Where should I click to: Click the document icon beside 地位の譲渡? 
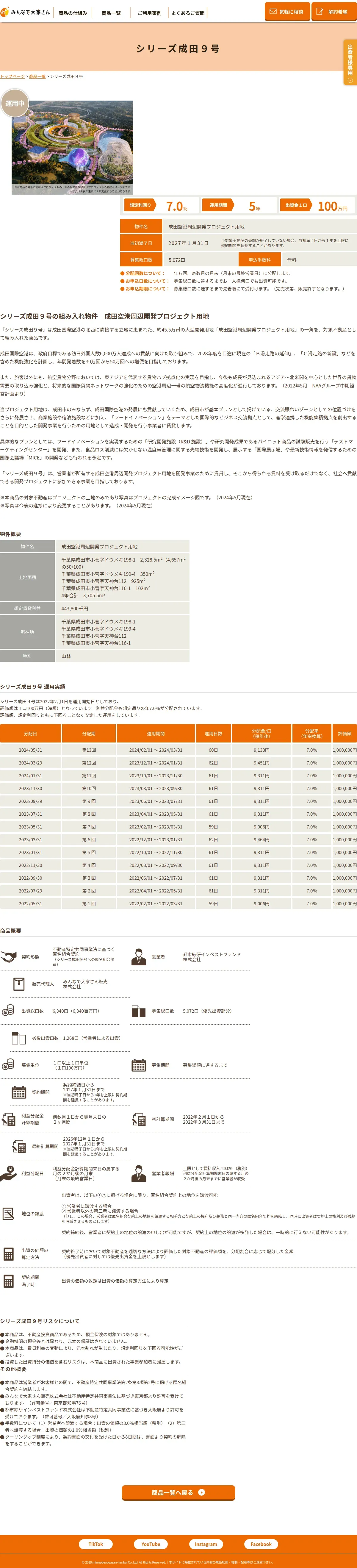pyautogui.click(x=8, y=1214)
